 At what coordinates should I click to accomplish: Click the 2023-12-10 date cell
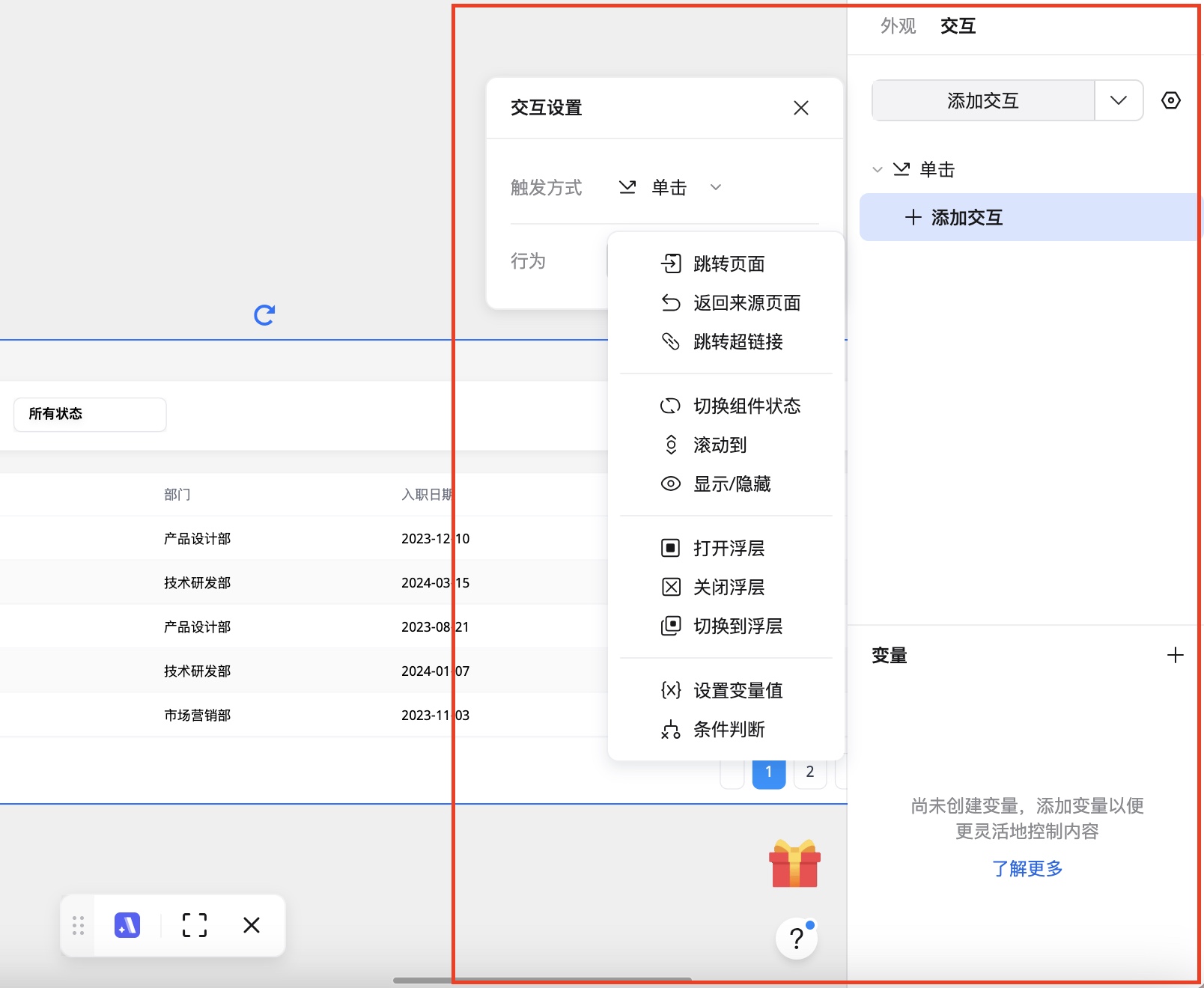coord(435,539)
